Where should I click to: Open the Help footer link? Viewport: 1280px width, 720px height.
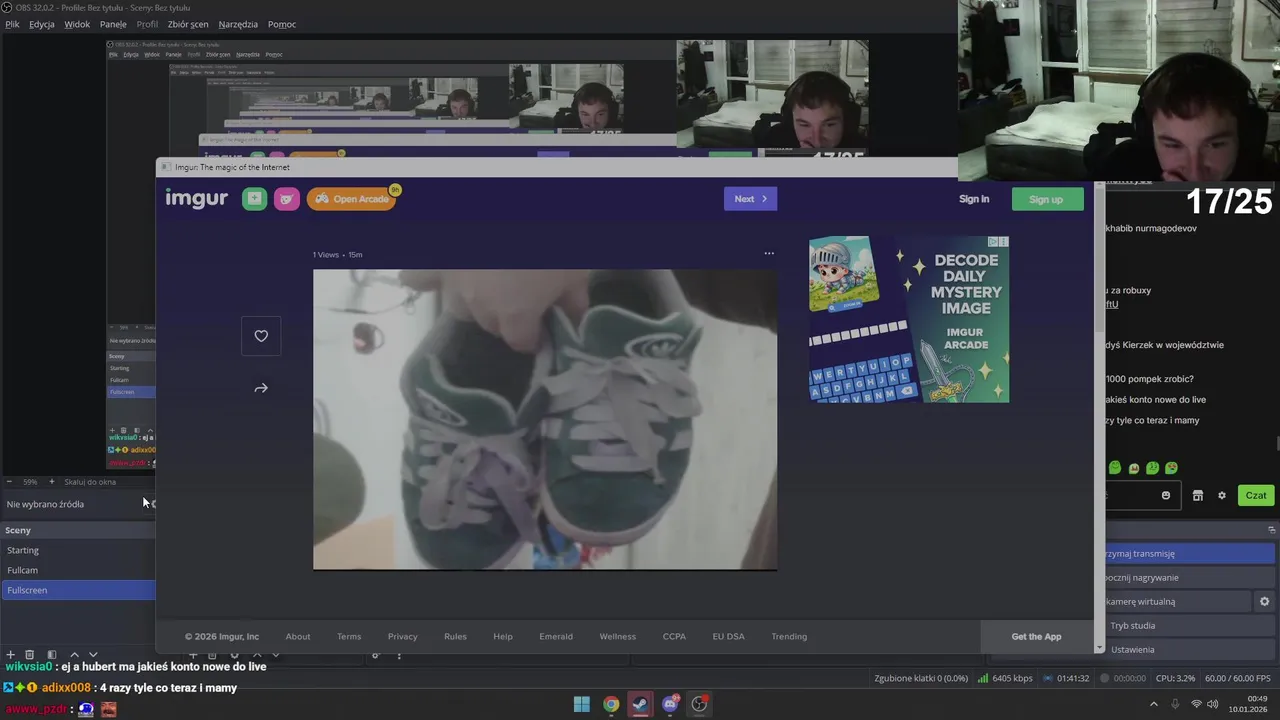point(503,636)
